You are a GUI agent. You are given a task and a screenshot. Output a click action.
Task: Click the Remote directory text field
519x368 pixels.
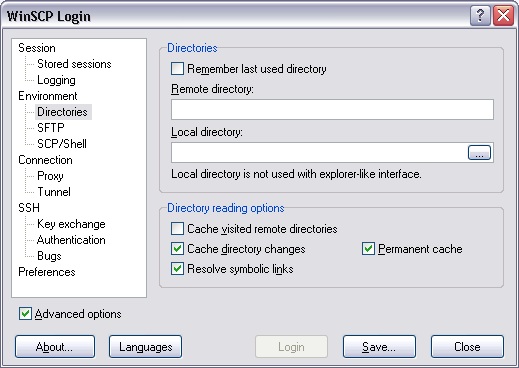click(x=332, y=109)
